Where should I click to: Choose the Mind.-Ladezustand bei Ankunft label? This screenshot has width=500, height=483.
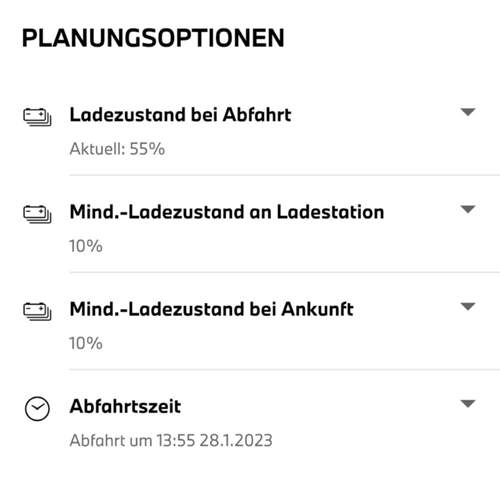tap(212, 309)
